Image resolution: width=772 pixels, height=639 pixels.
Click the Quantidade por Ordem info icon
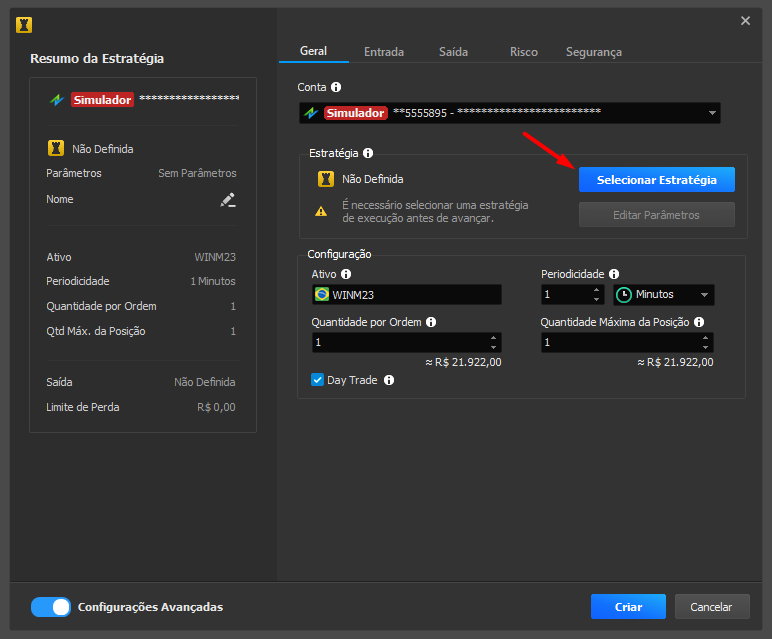point(431,322)
